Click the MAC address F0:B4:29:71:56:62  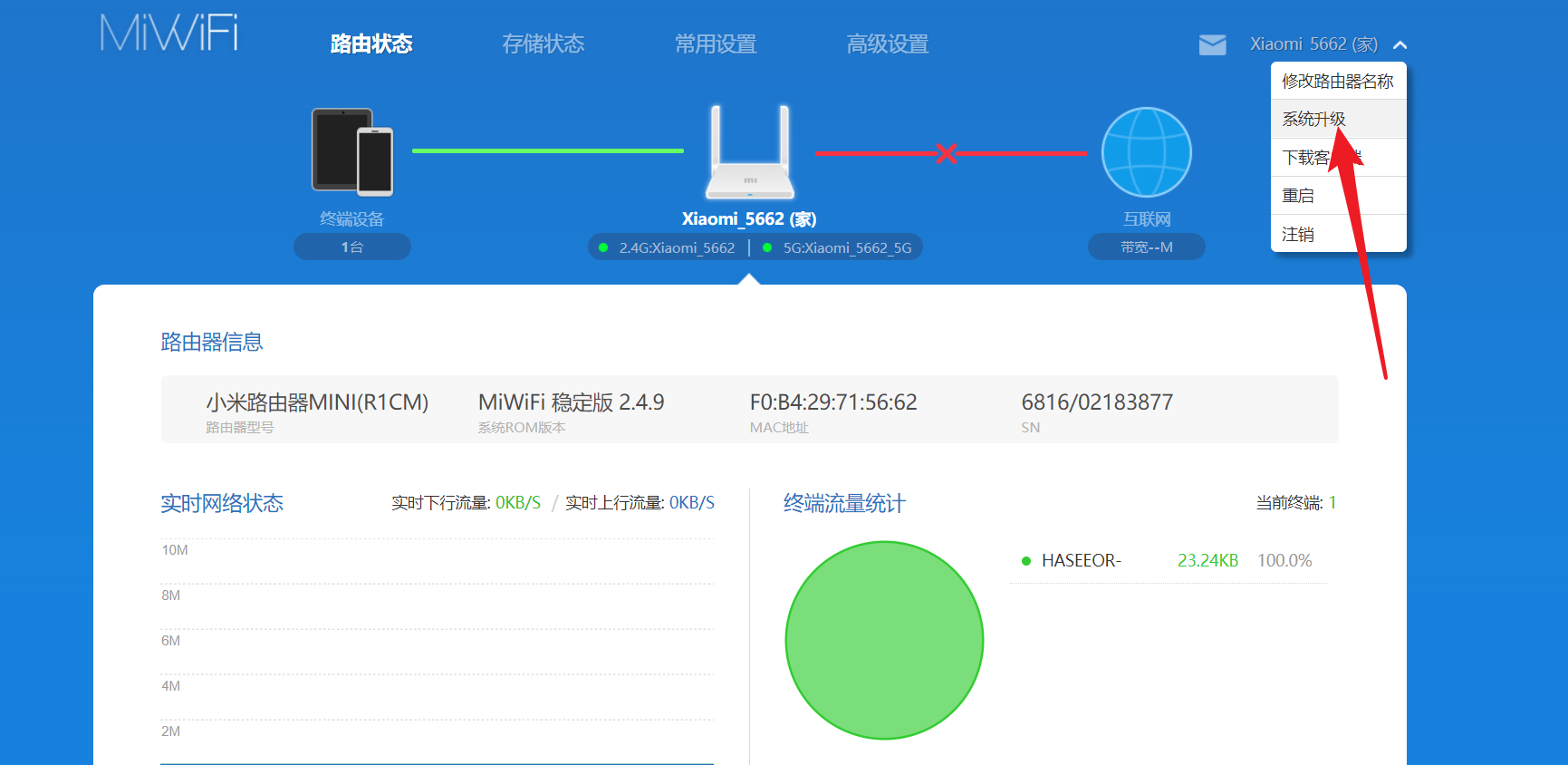click(833, 402)
